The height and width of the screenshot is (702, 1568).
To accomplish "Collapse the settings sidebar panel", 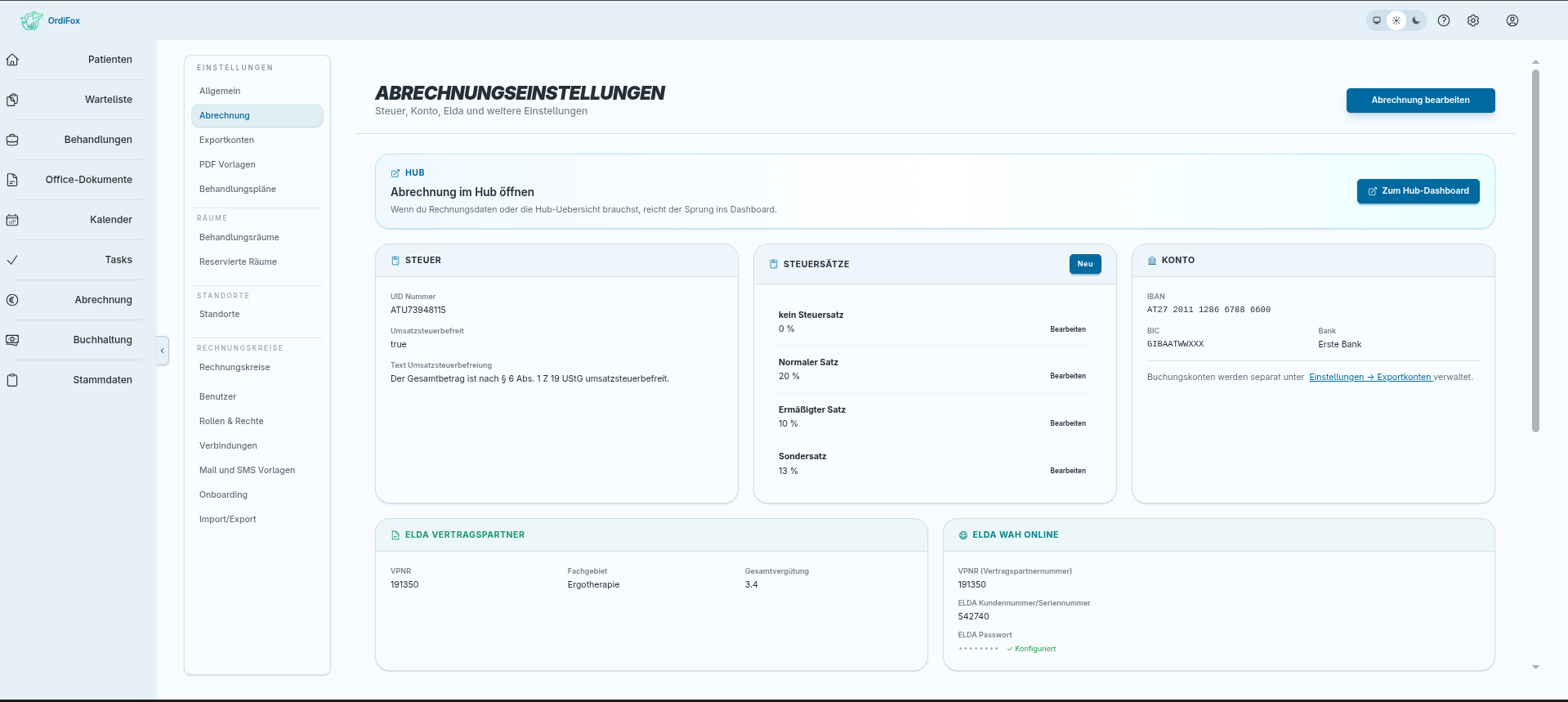I will [x=163, y=351].
